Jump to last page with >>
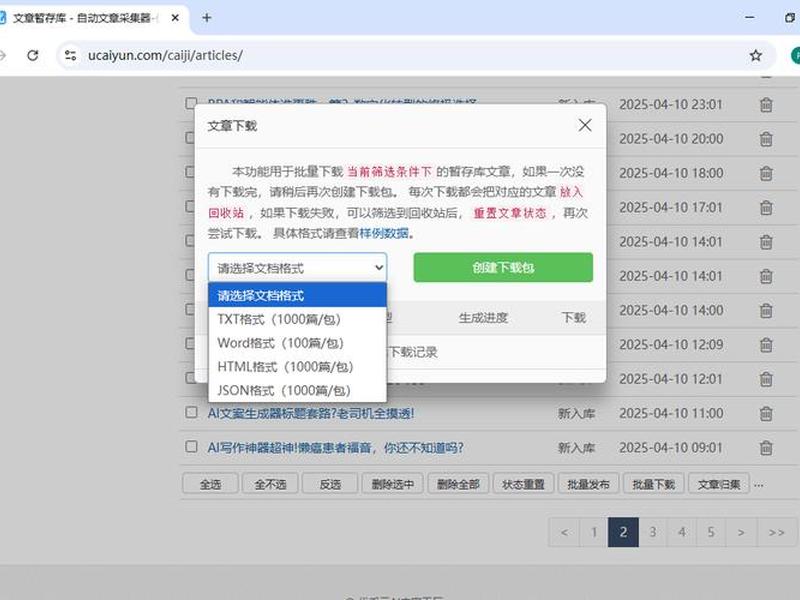Image resolution: width=800 pixels, height=600 pixels. [777, 532]
